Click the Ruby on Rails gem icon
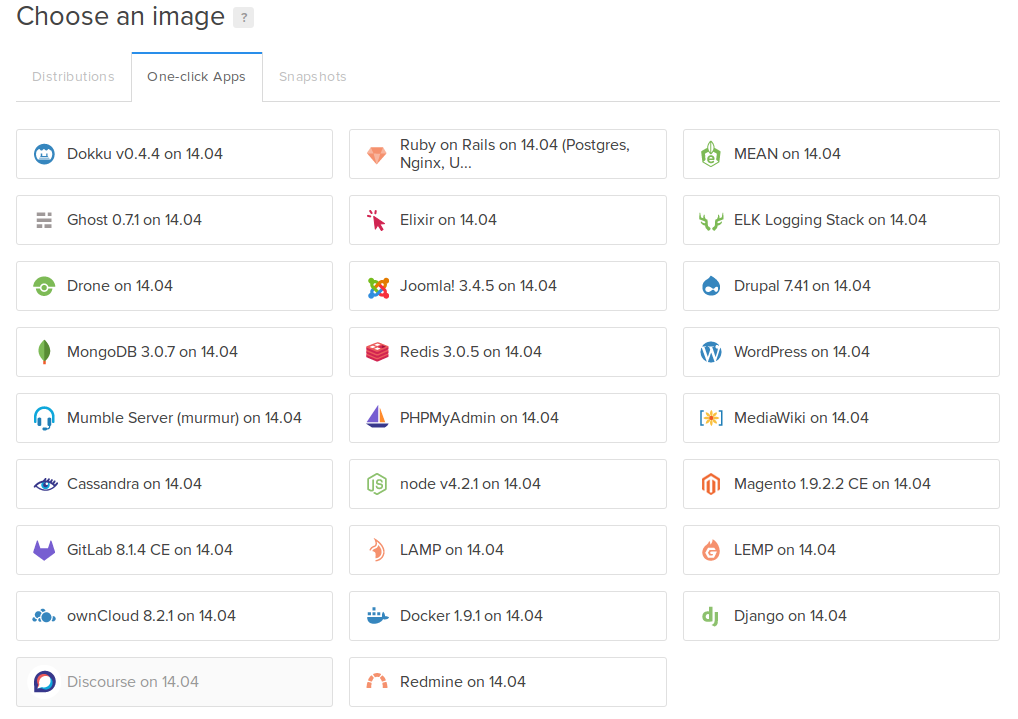The height and width of the screenshot is (719, 1018). click(377, 155)
